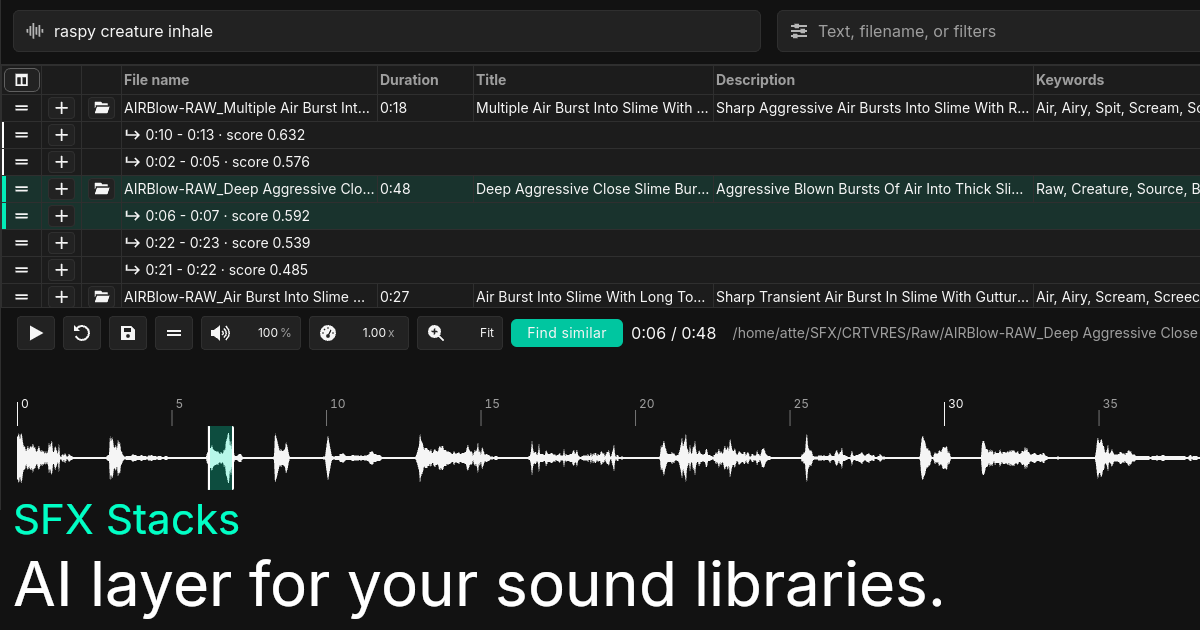Click the drag handle on the 0:22 - 0:23 segment row

(22, 243)
